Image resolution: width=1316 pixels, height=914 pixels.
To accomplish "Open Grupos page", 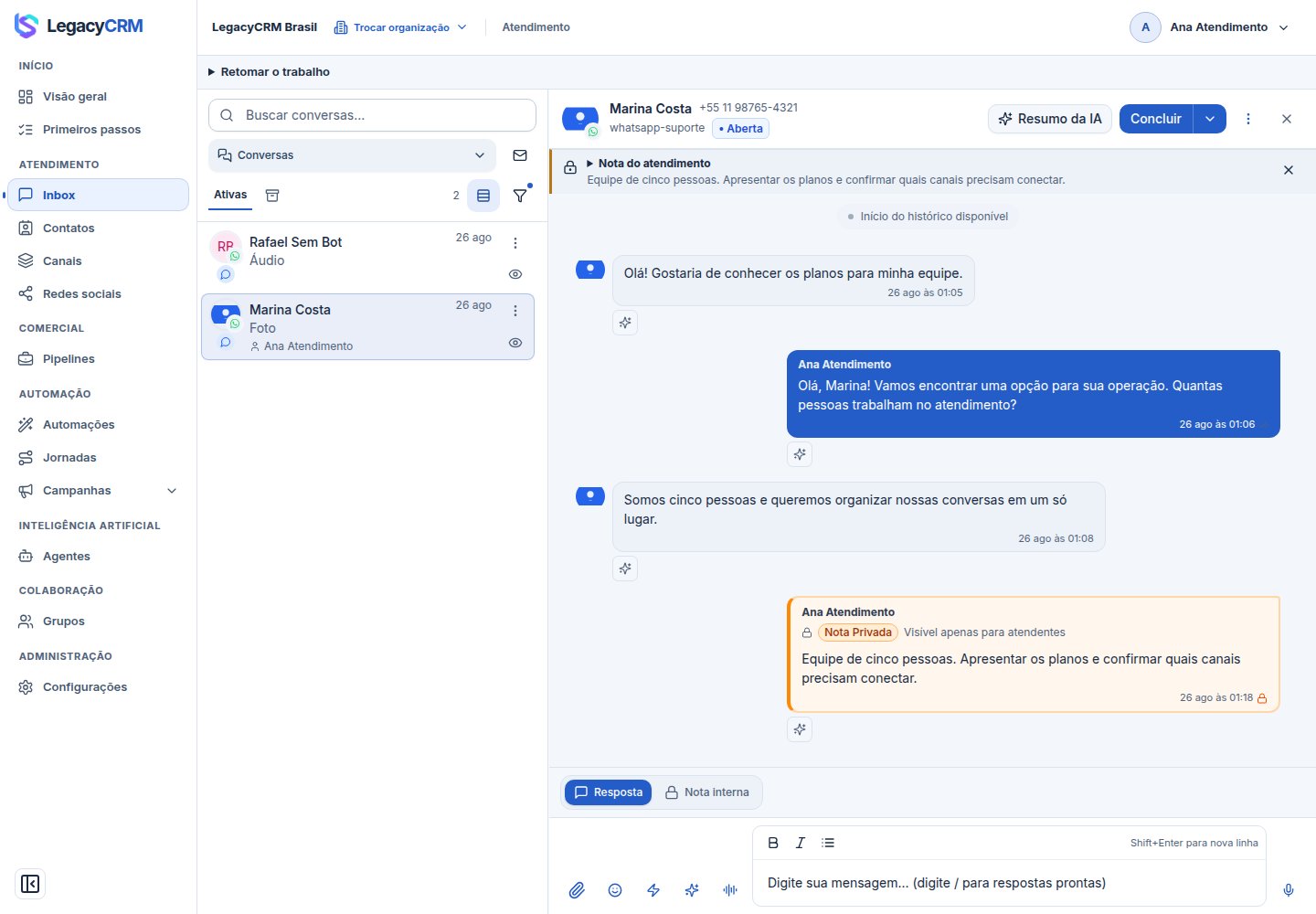I will 98,622.
